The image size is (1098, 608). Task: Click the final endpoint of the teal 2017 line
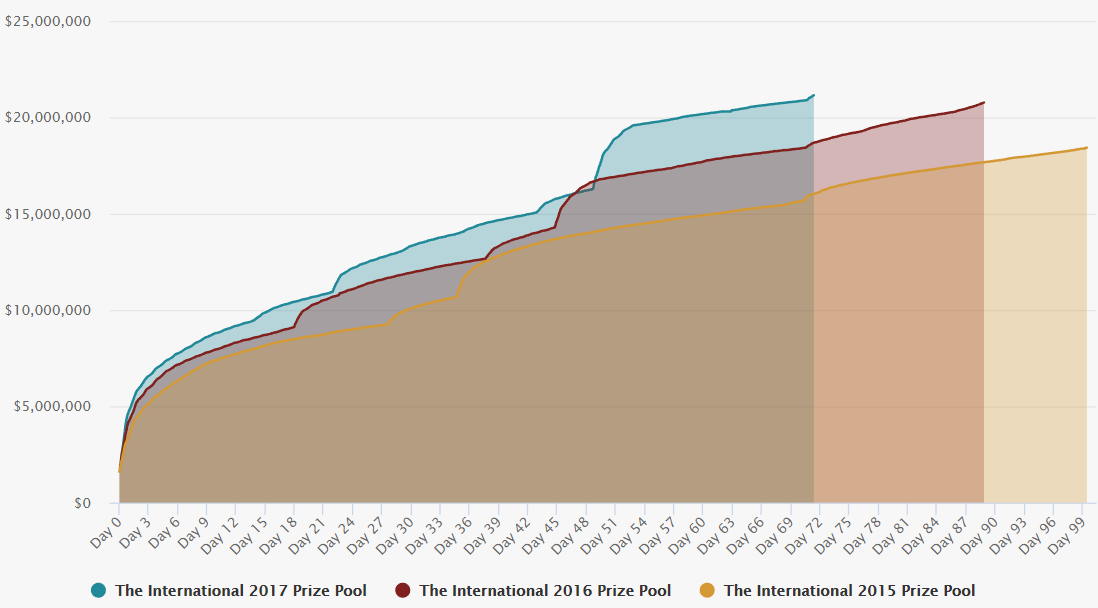[x=814, y=95]
